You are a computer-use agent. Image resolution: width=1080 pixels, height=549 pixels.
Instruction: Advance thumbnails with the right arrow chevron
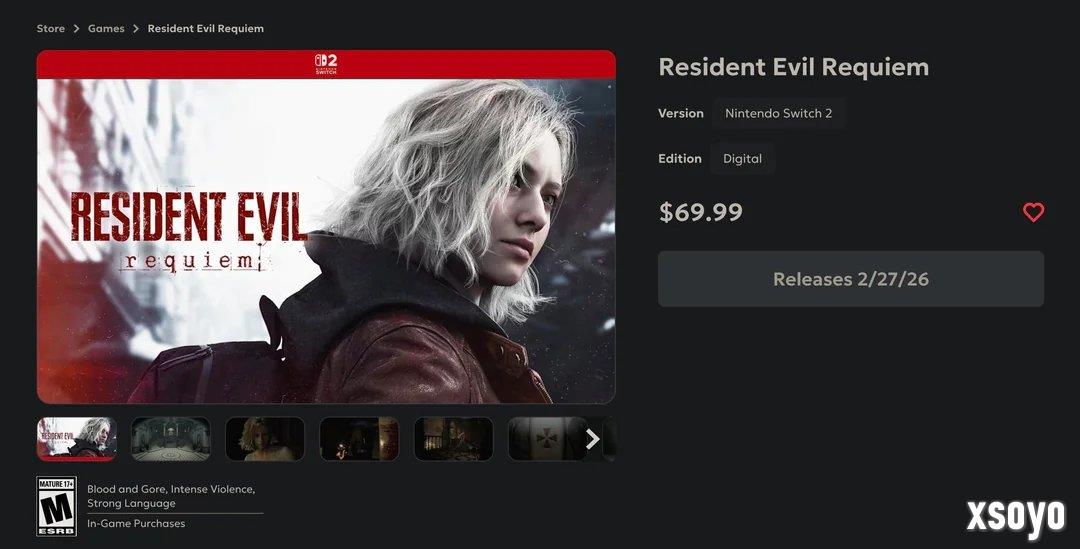pos(592,439)
